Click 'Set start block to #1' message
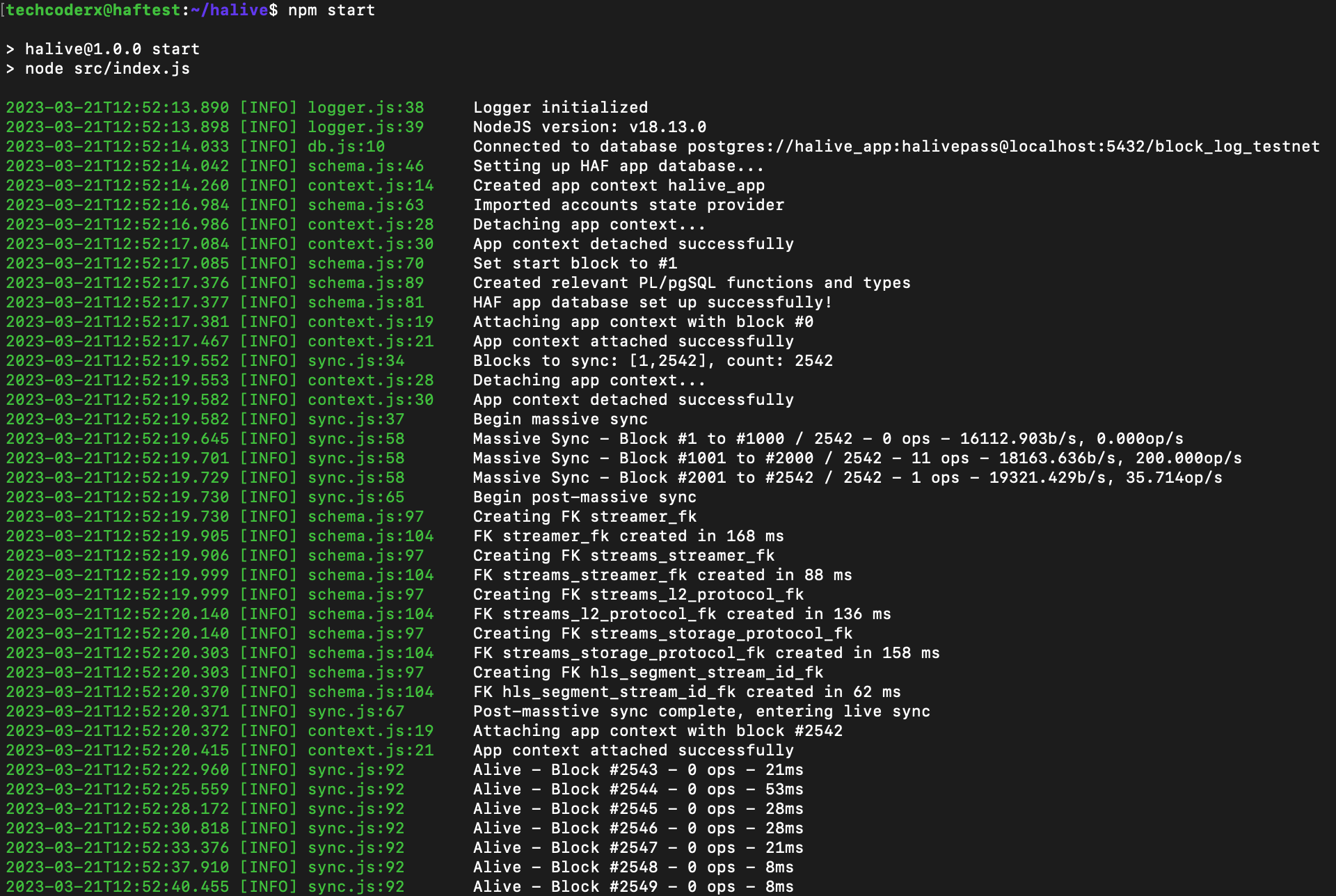Image resolution: width=1336 pixels, height=896 pixels. [x=575, y=264]
